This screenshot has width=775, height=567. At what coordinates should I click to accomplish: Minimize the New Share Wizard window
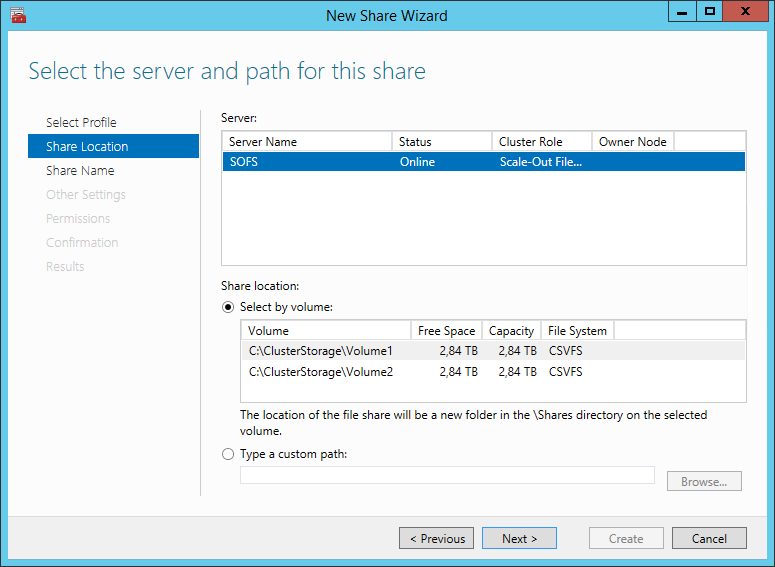tap(682, 11)
